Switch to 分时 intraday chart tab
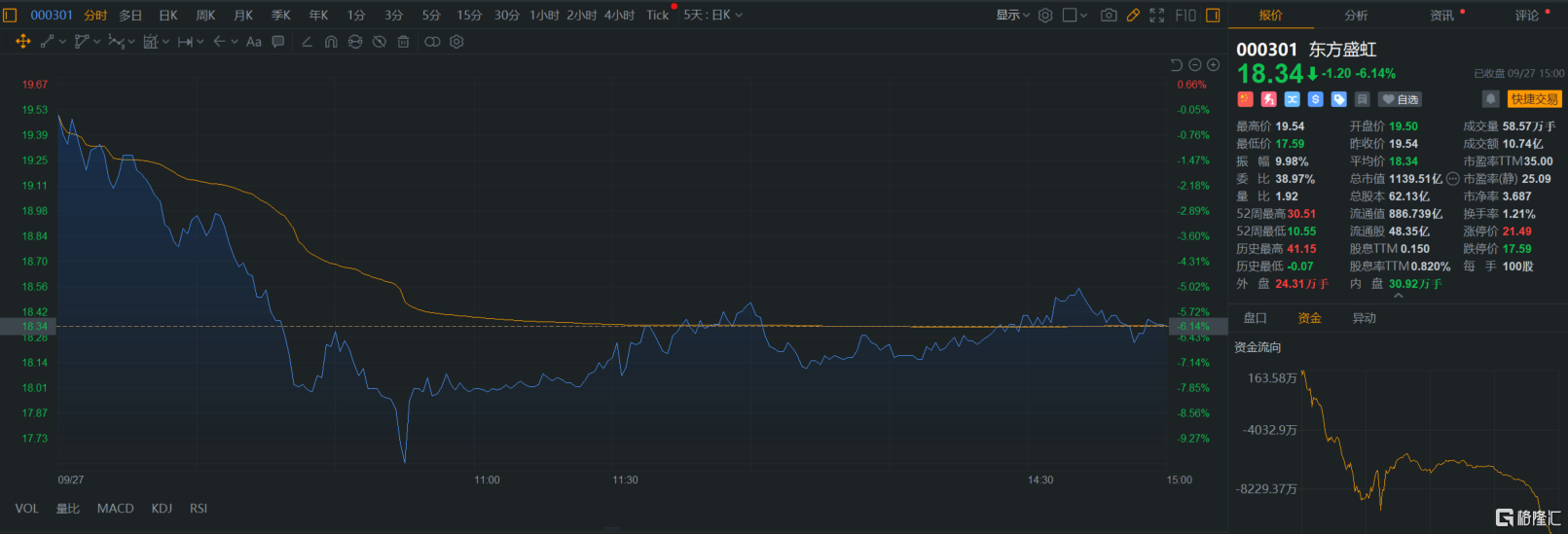Viewport: 1568px width, 534px height. (x=95, y=15)
